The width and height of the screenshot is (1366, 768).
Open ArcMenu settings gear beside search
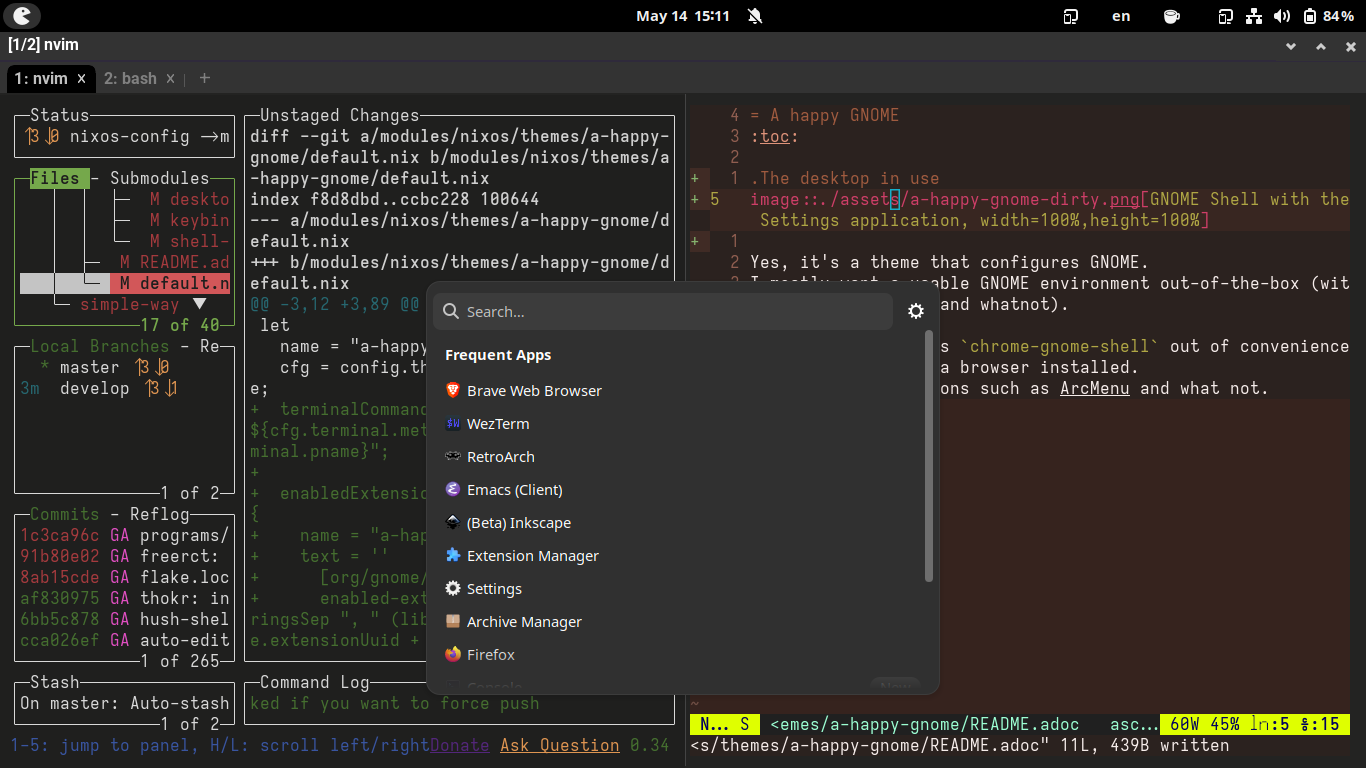(x=915, y=311)
